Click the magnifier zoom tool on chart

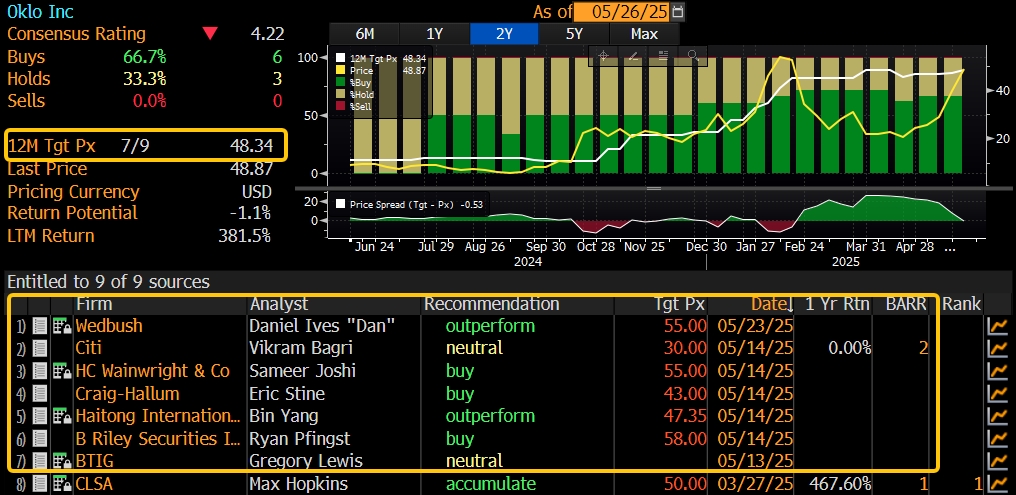click(691, 57)
